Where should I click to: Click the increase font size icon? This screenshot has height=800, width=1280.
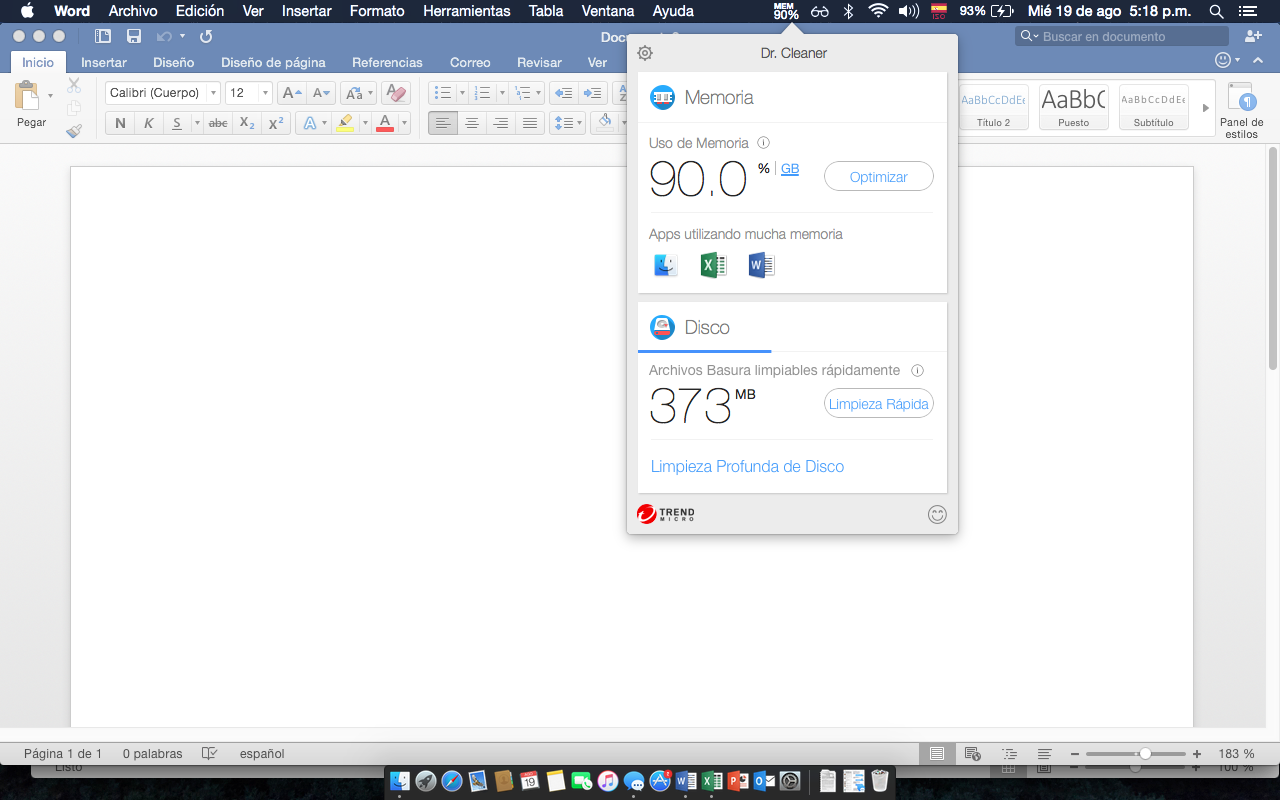pyautogui.click(x=290, y=93)
